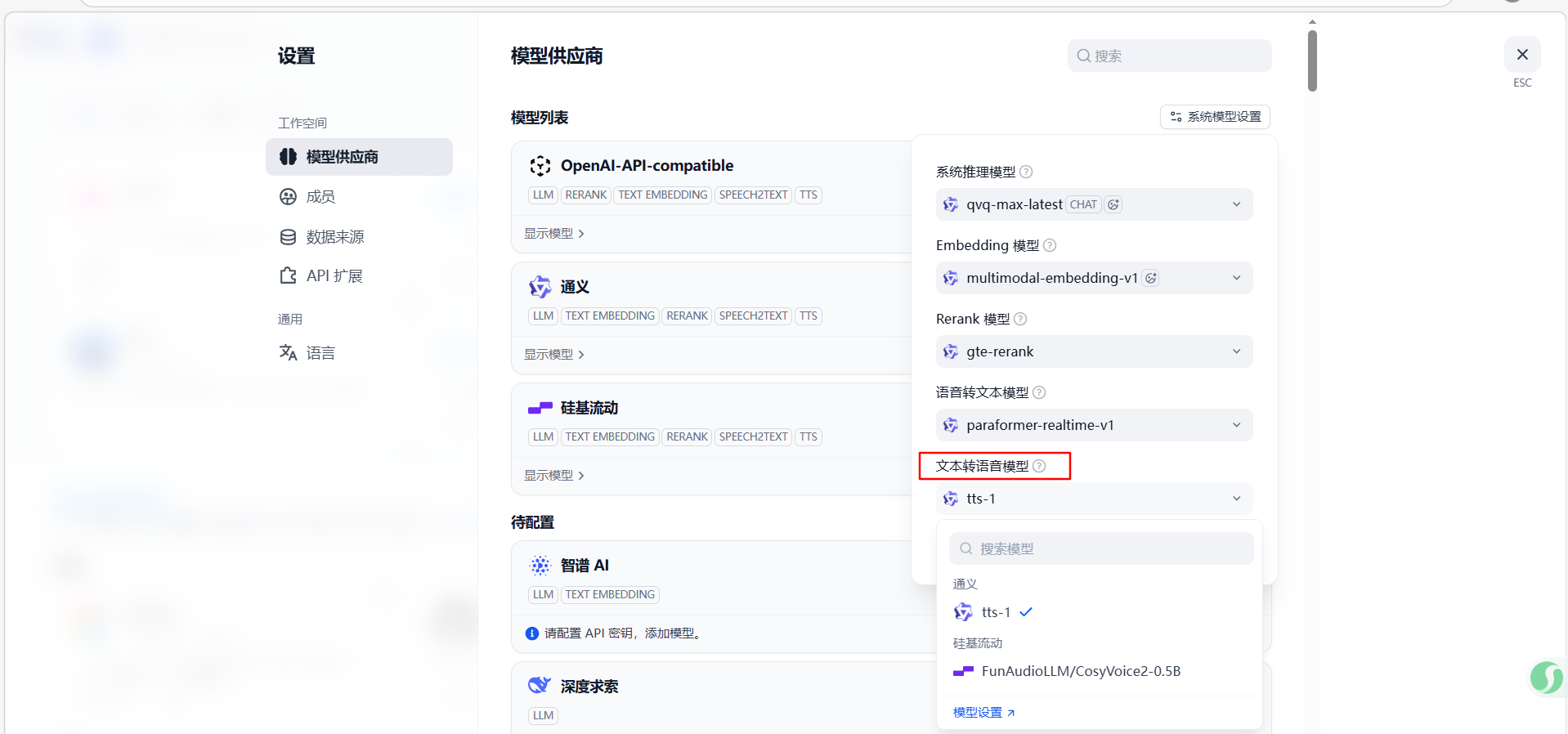Click the 深度求索 provider logo icon
Image resolution: width=1568 pixels, height=734 pixels.
click(x=540, y=686)
